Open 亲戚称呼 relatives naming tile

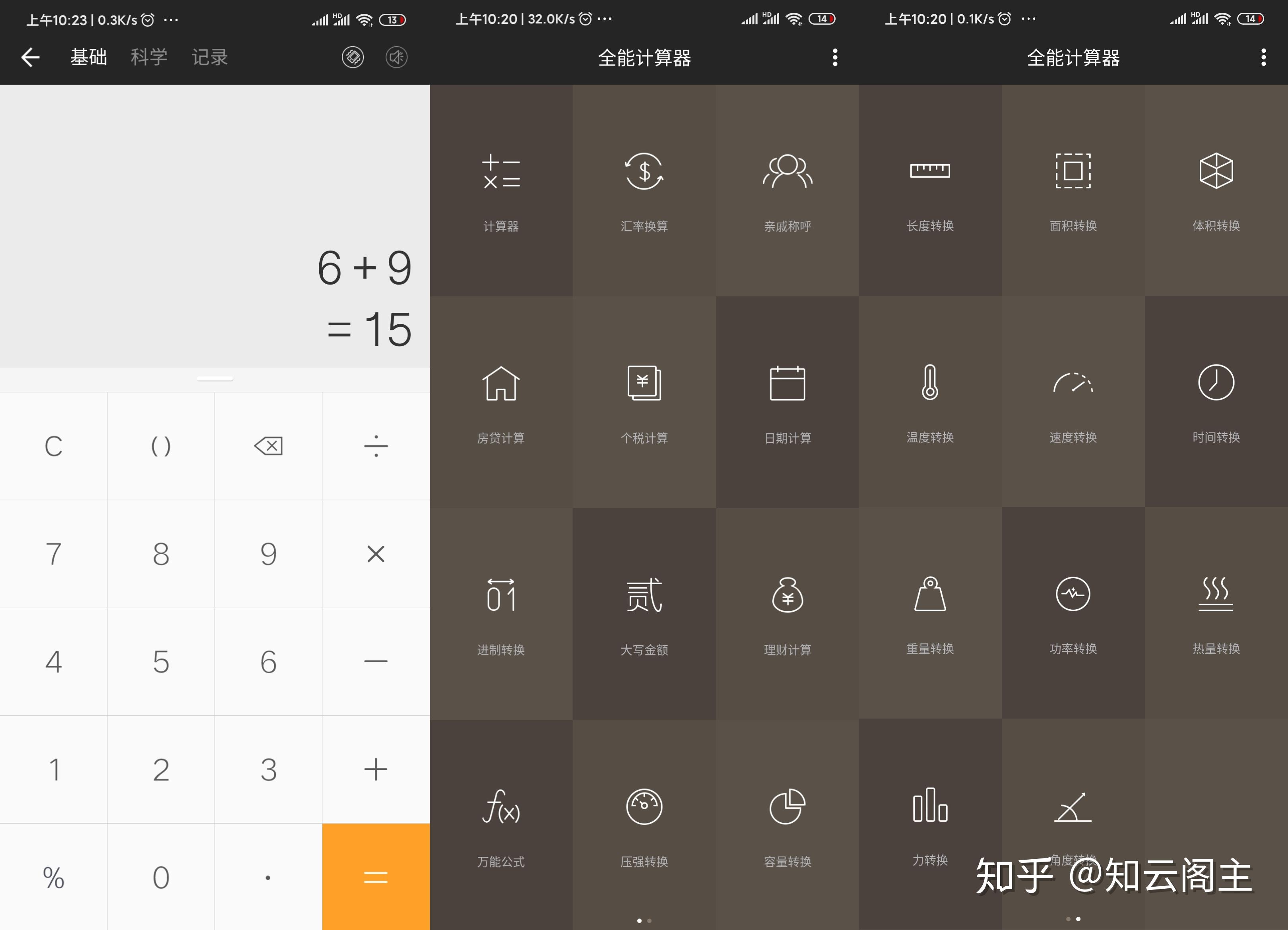(787, 191)
